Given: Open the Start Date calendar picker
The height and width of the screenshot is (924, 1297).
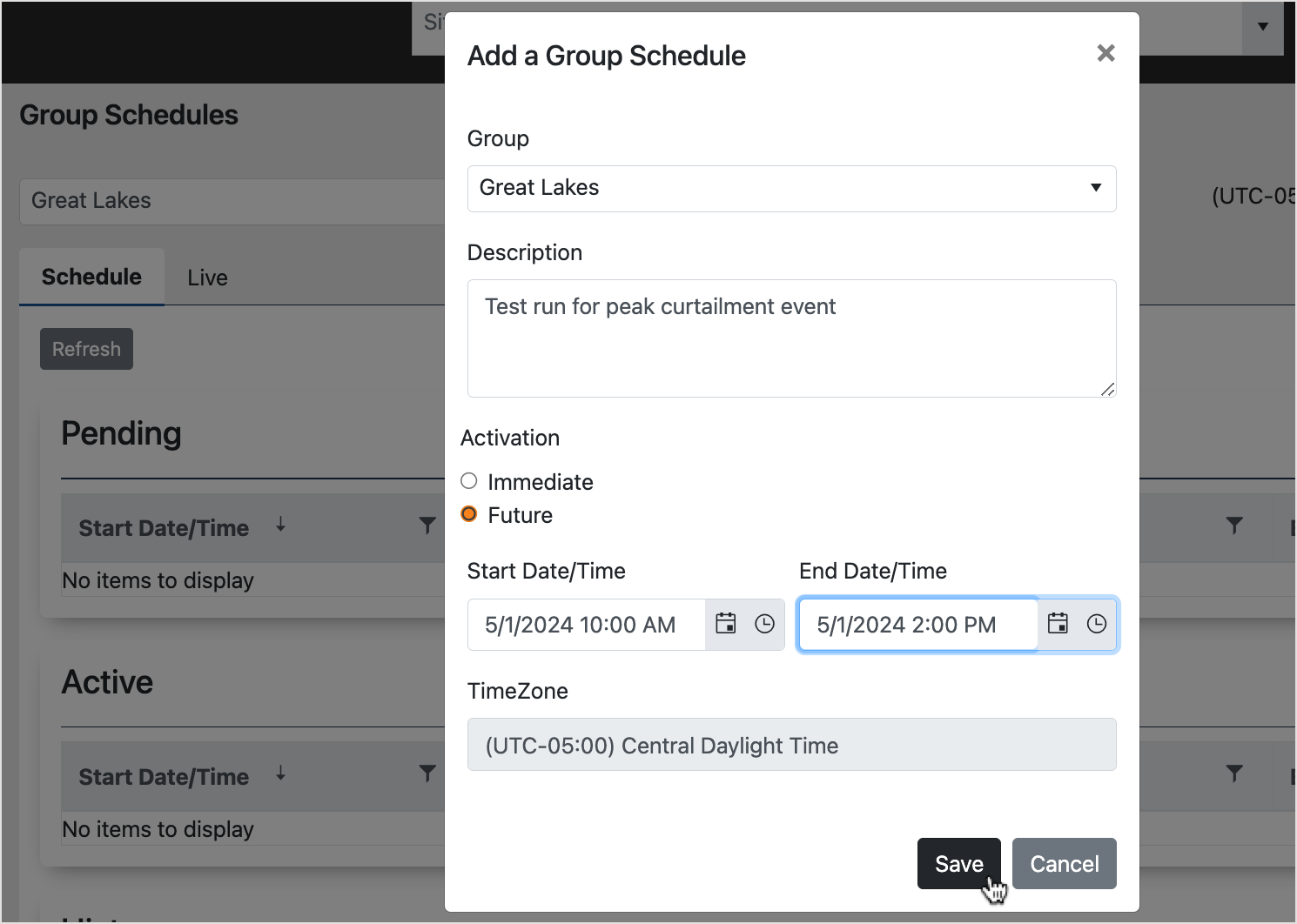Looking at the screenshot, I should click(x=725, y=624).
